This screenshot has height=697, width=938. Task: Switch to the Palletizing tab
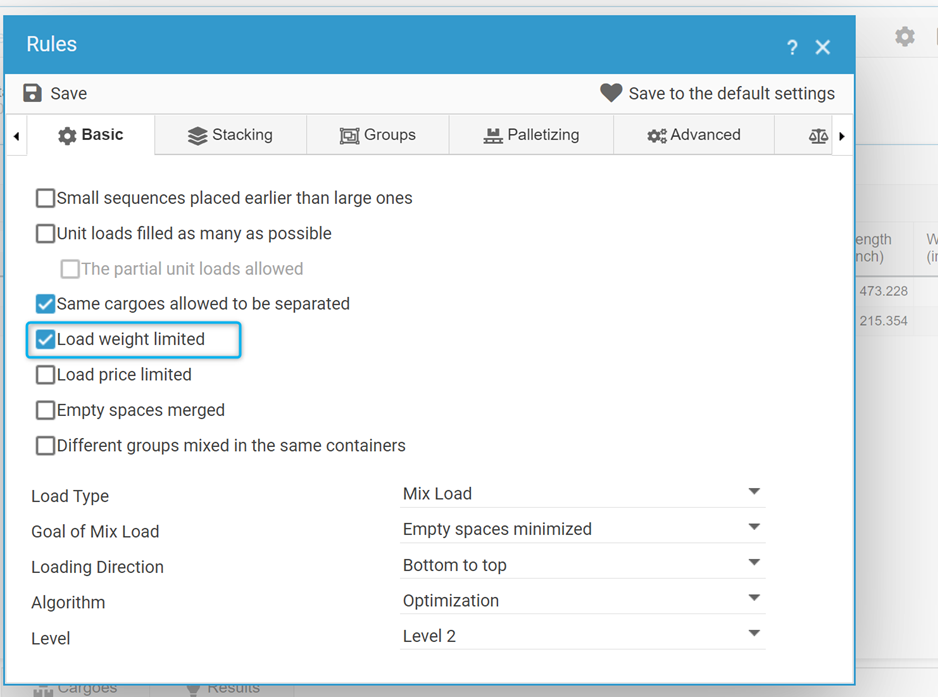pyautogui.click(x=531, y=135)
